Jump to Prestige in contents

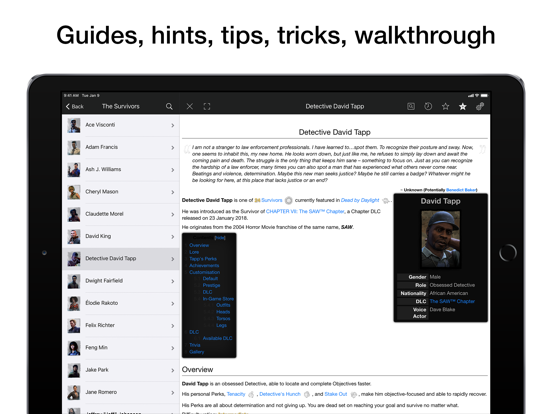(x=211, y=286)
